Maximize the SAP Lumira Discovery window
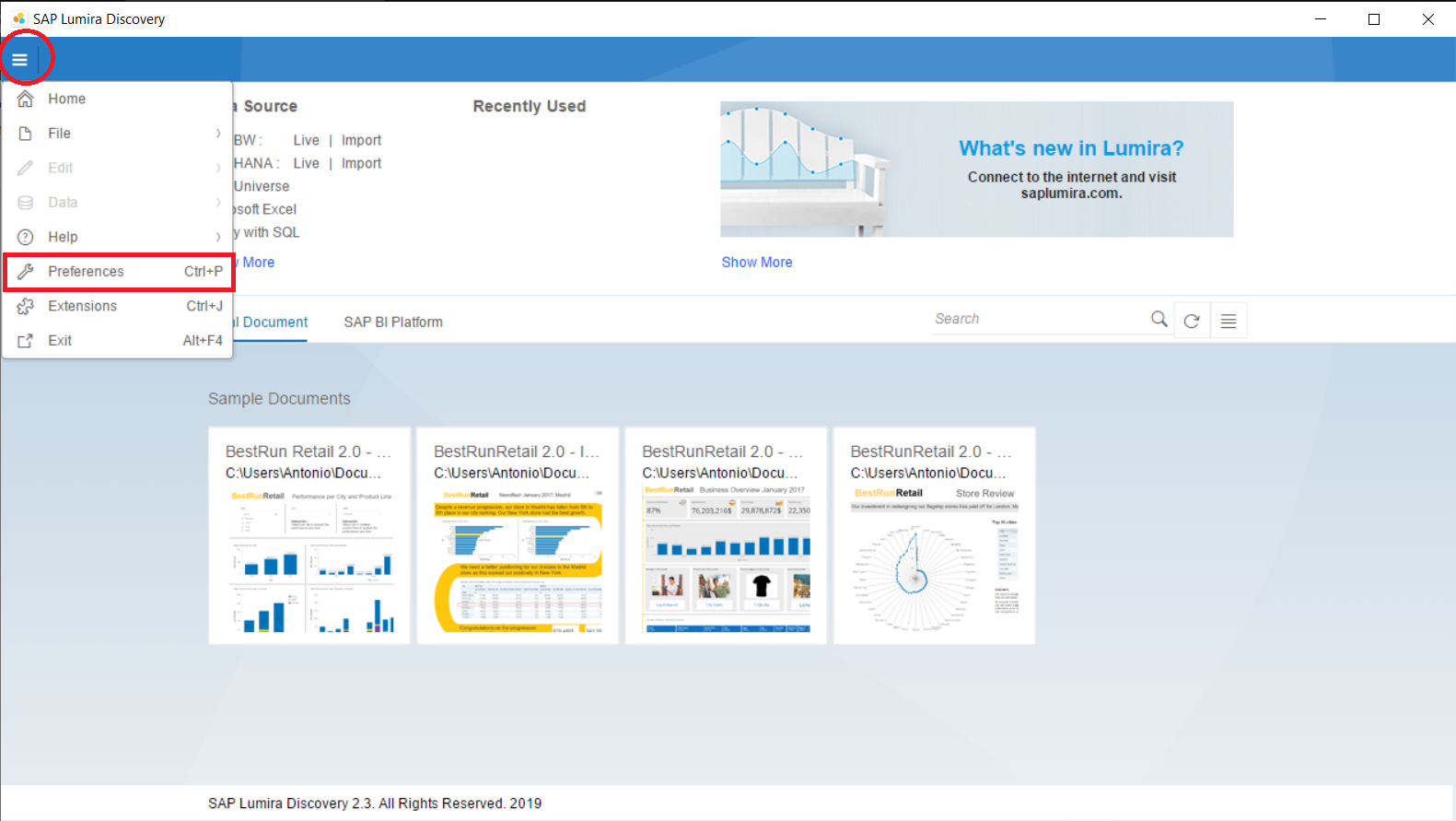This screenshot has width=1456, height=821. click(1374, 18)
